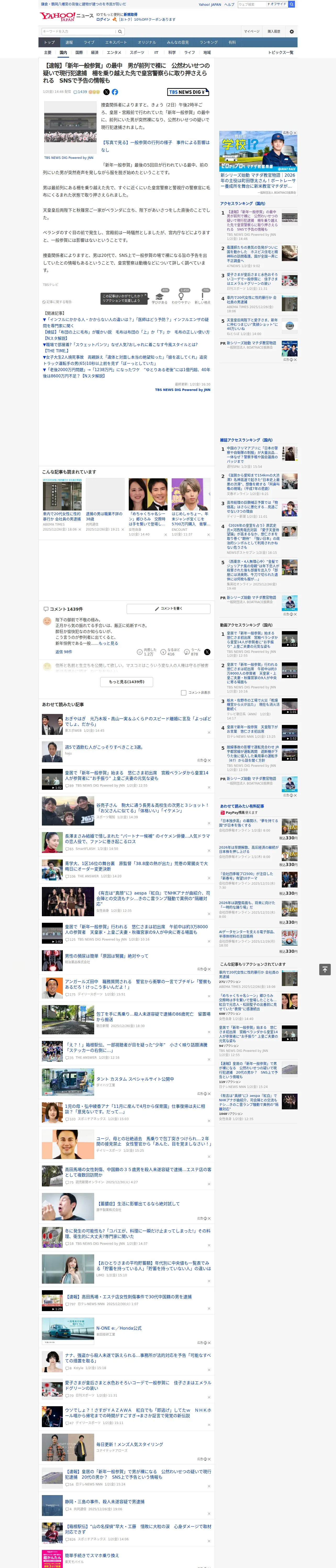The image size is (336, 1568).
Task: Click うーん reaction on first comment
Action: (192, 652)
